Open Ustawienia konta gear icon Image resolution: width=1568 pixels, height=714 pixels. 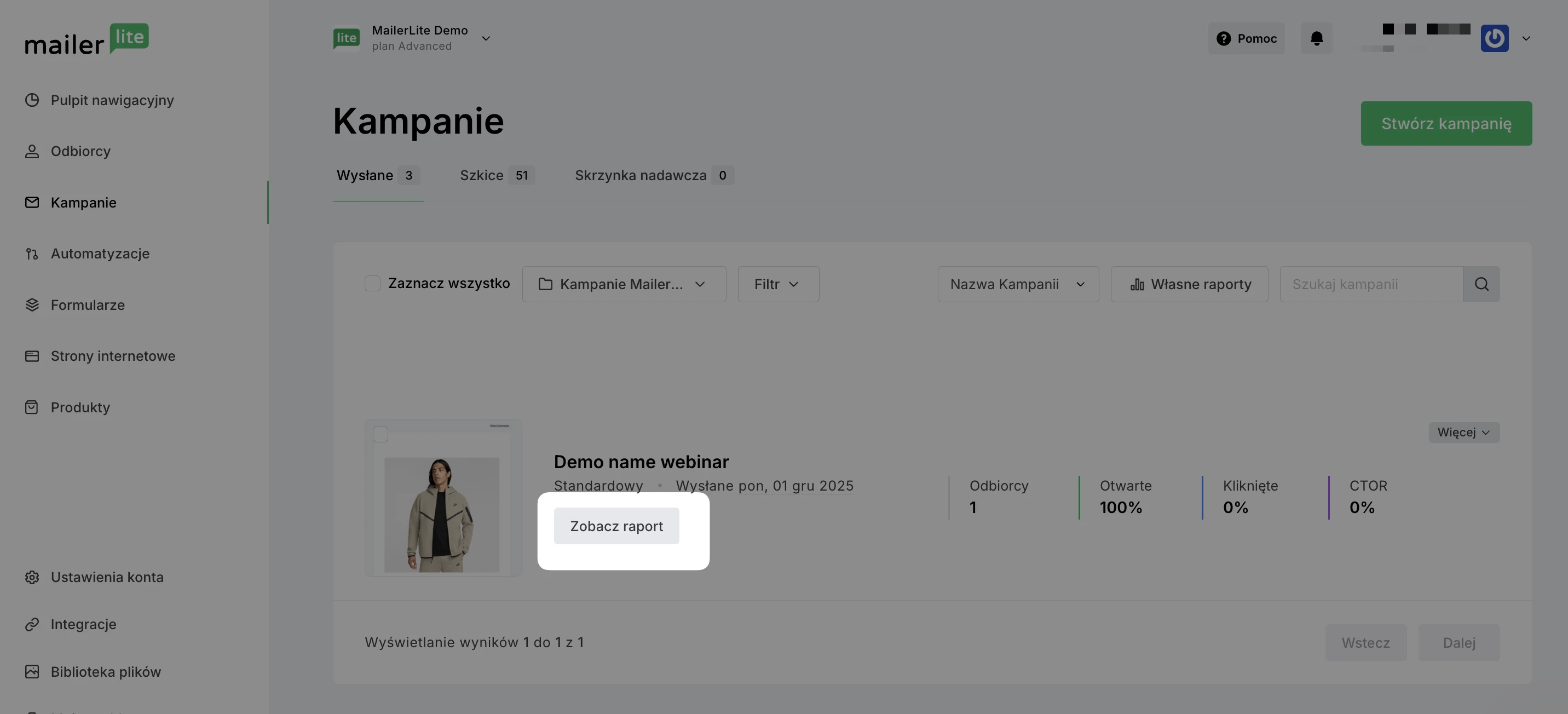pos(32,577)
